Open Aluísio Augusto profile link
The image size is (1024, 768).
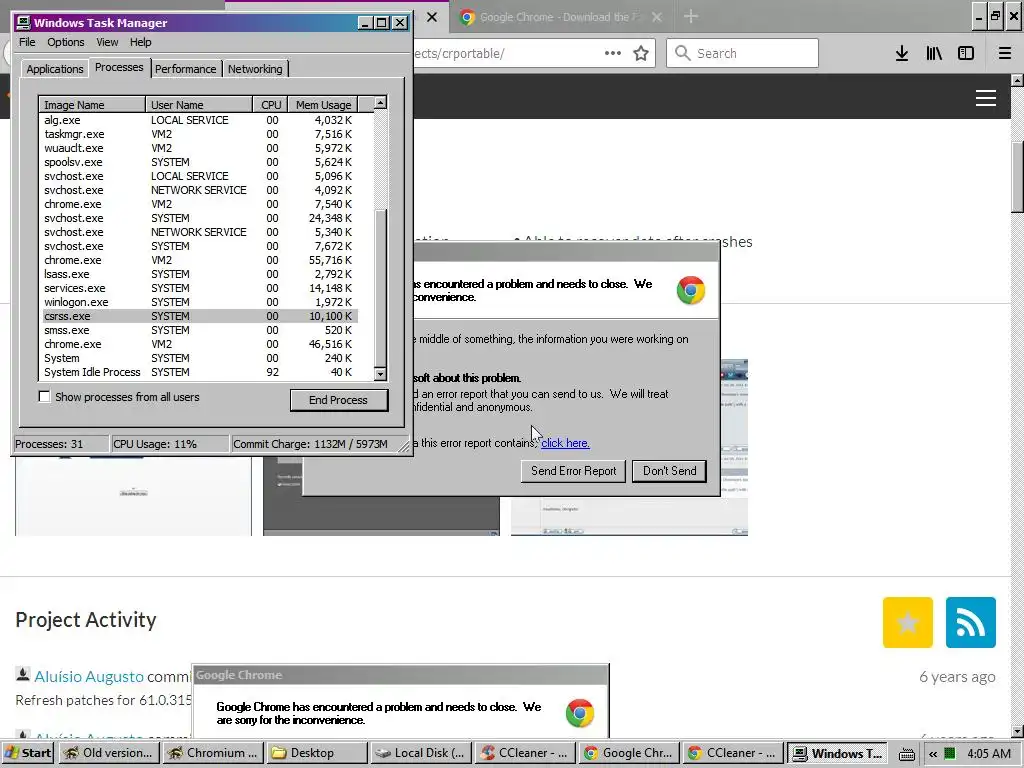click(89, 677)
